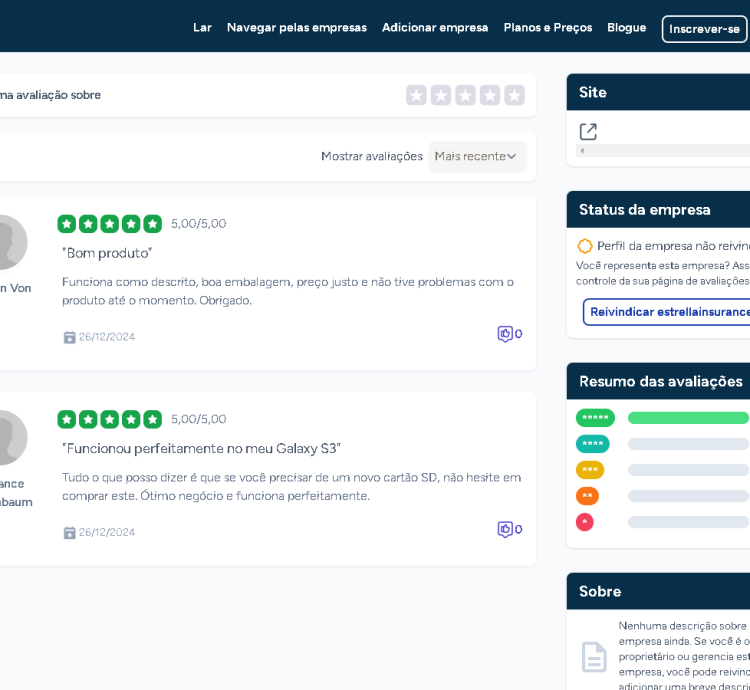Click the first empty rating star

(416, 95)
